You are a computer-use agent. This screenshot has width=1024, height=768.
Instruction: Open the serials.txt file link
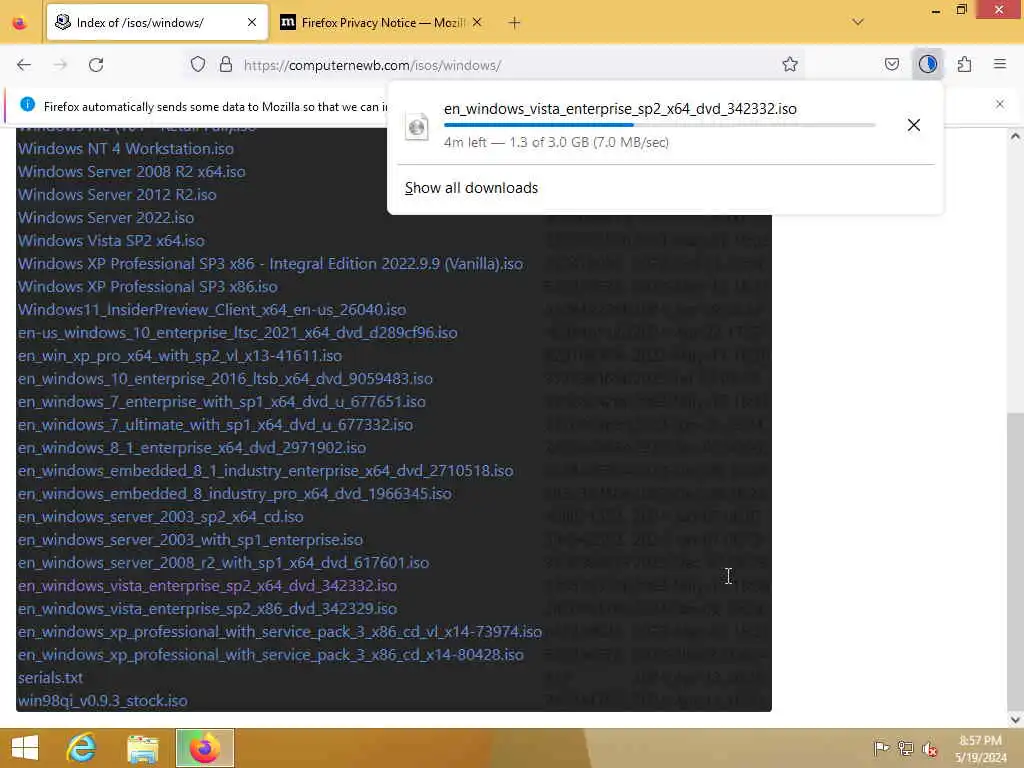tap(50, 678)
